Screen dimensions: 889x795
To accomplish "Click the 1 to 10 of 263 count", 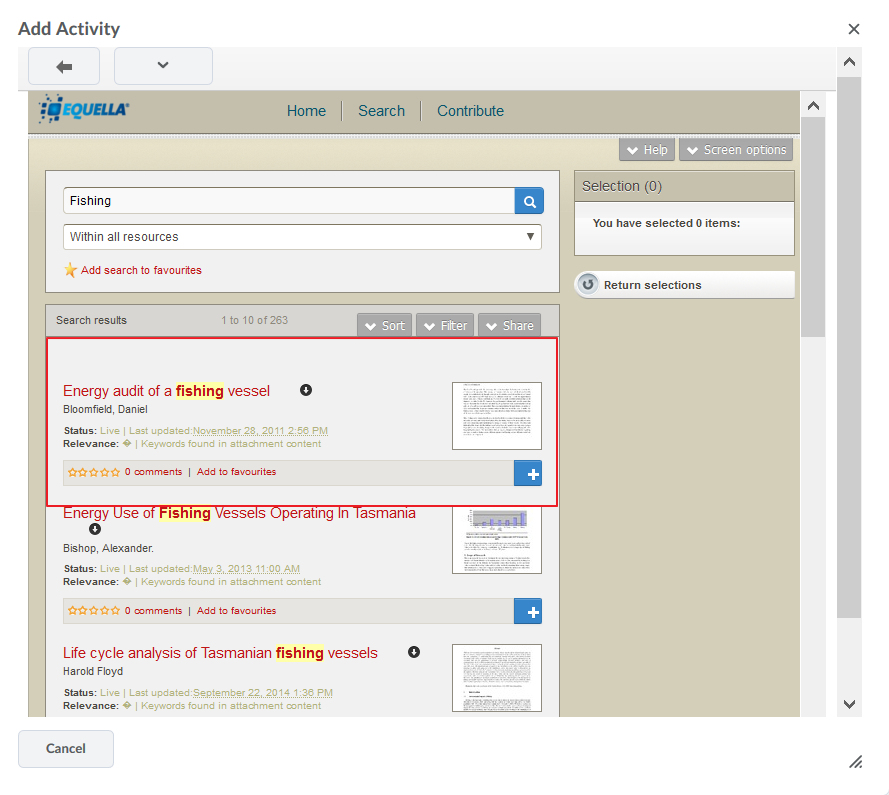I will coord(255,320).
